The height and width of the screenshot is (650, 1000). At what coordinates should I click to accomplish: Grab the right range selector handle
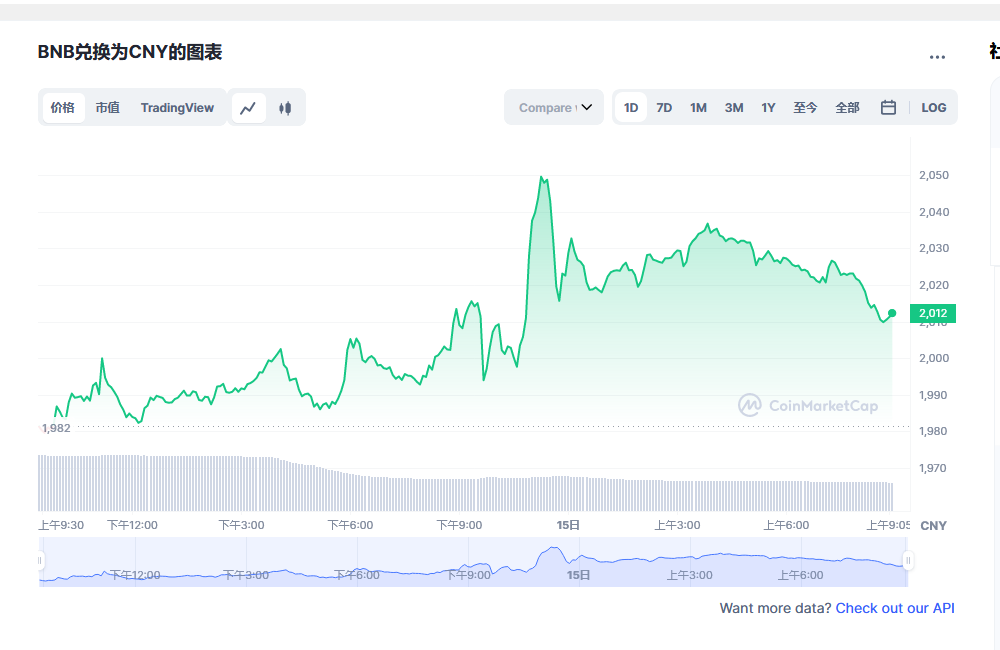click(908, 561)
